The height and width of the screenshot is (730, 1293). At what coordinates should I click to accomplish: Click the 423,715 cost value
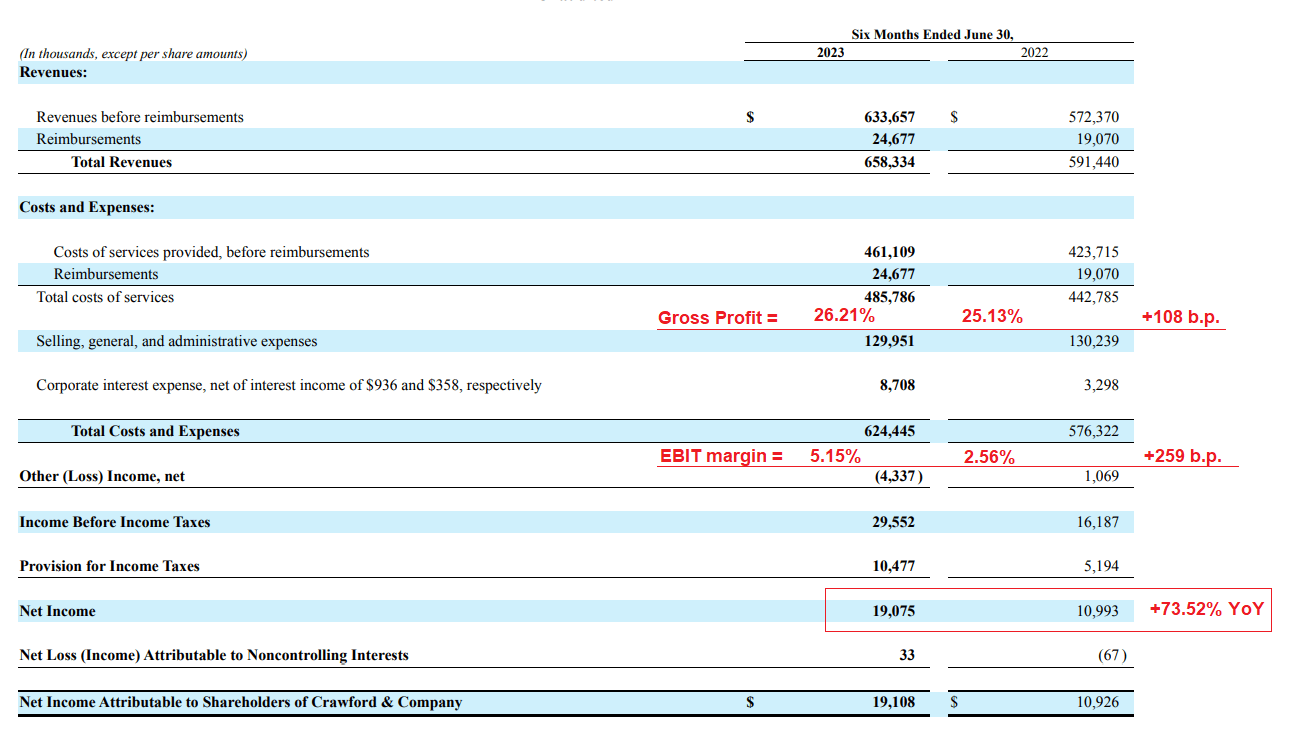point(1094,252)
